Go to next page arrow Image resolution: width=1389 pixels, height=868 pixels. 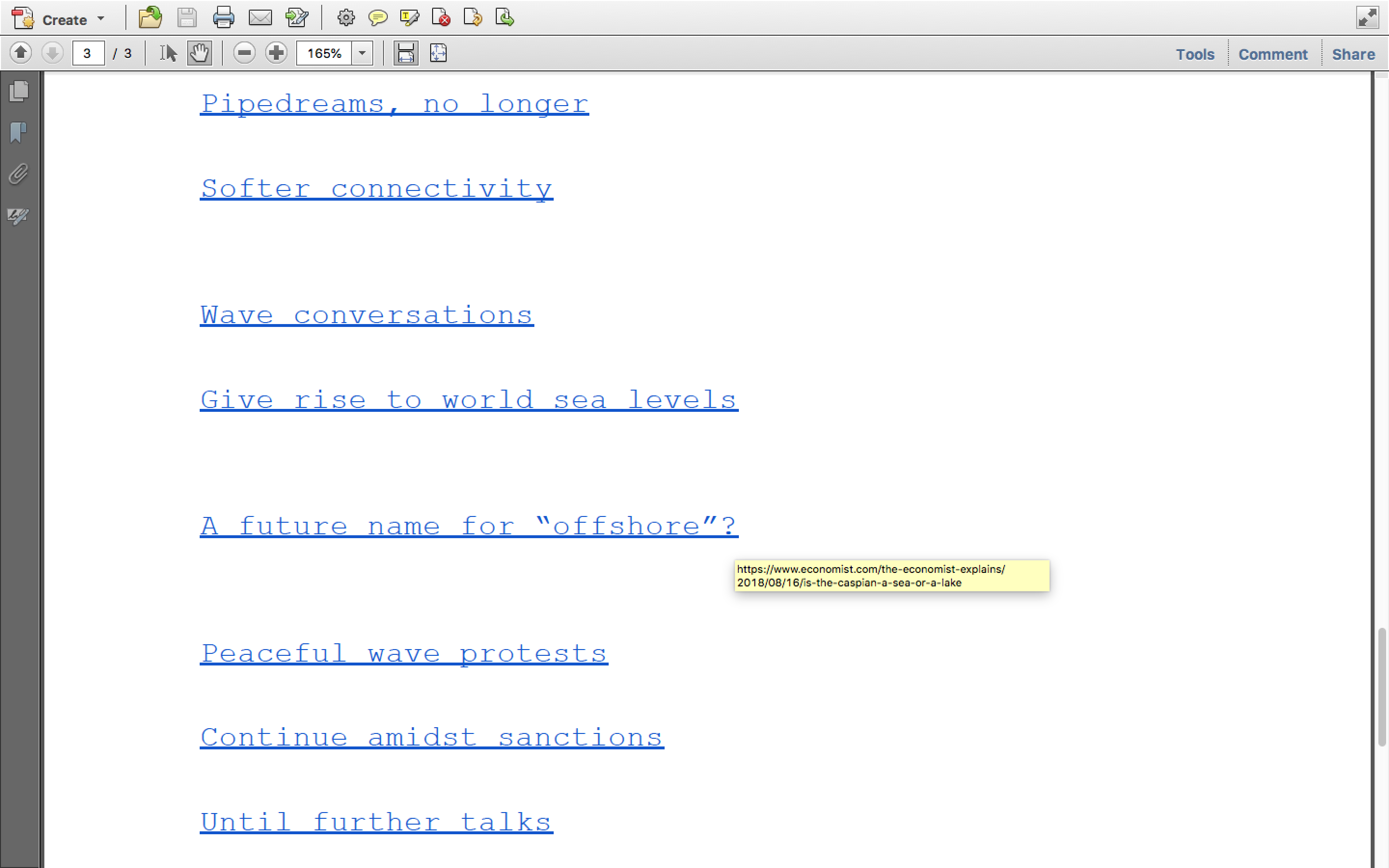52,53
